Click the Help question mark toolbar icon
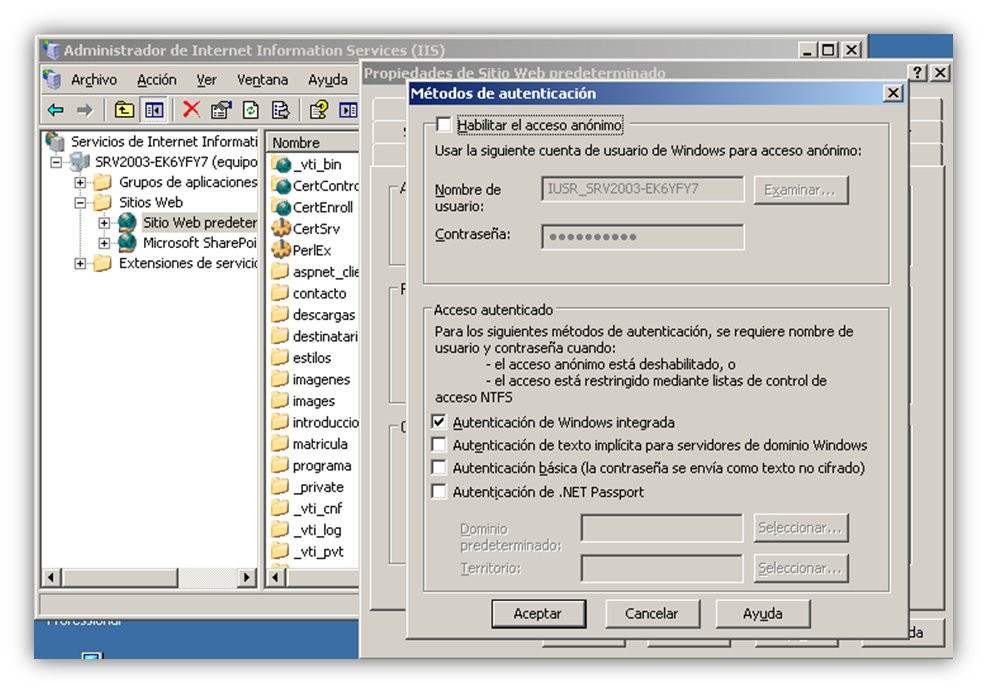 (319, 110)
